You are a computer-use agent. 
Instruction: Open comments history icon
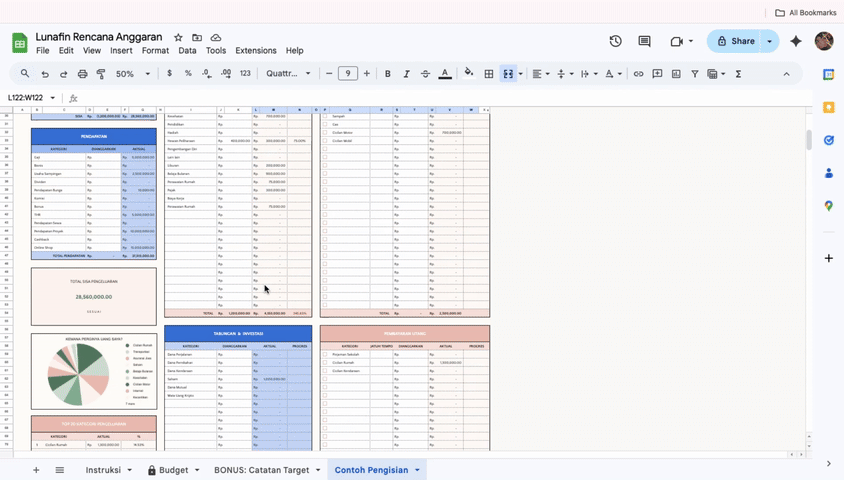(645, 41)
